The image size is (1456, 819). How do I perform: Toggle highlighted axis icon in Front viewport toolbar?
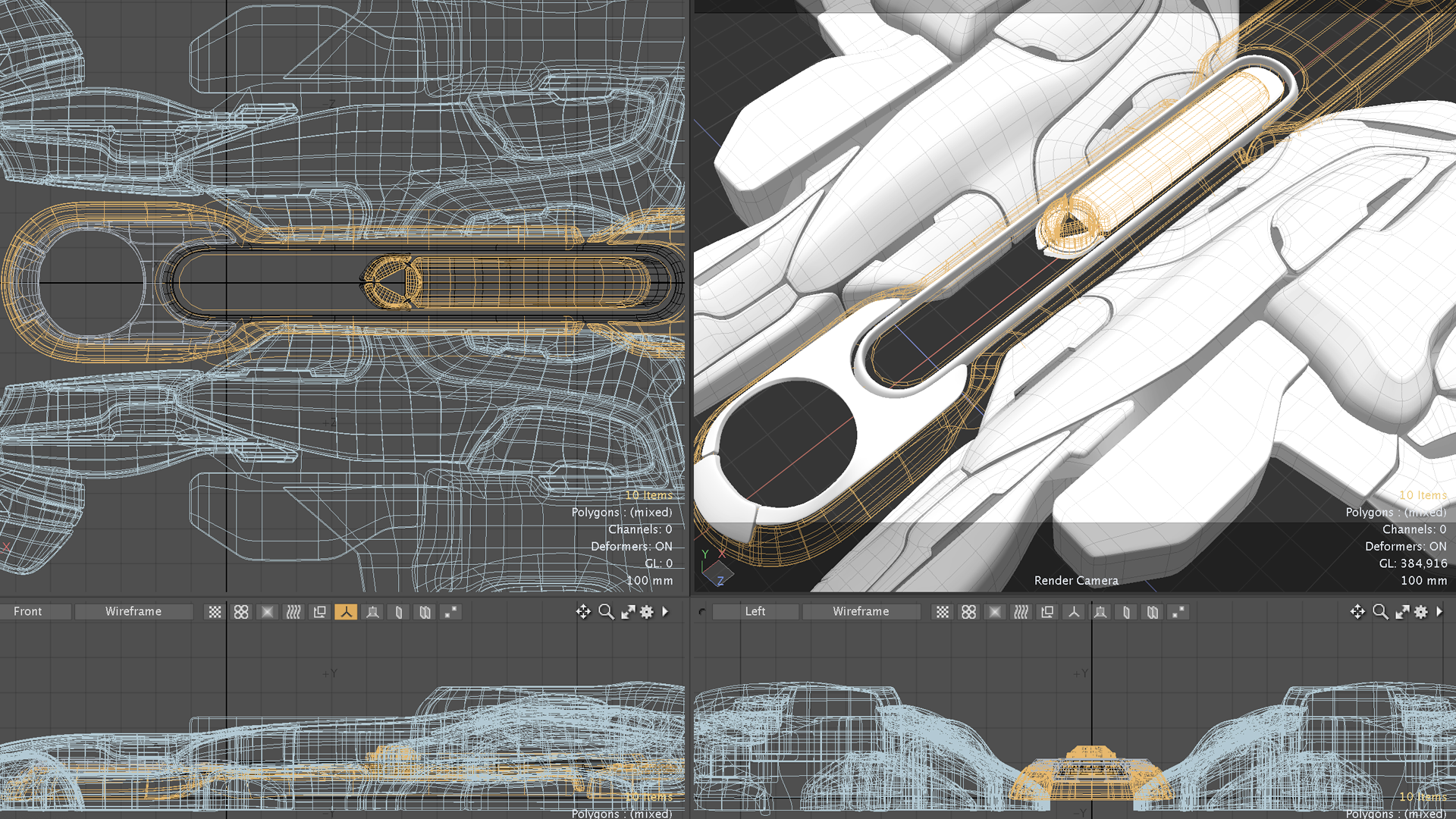(346, 612)
